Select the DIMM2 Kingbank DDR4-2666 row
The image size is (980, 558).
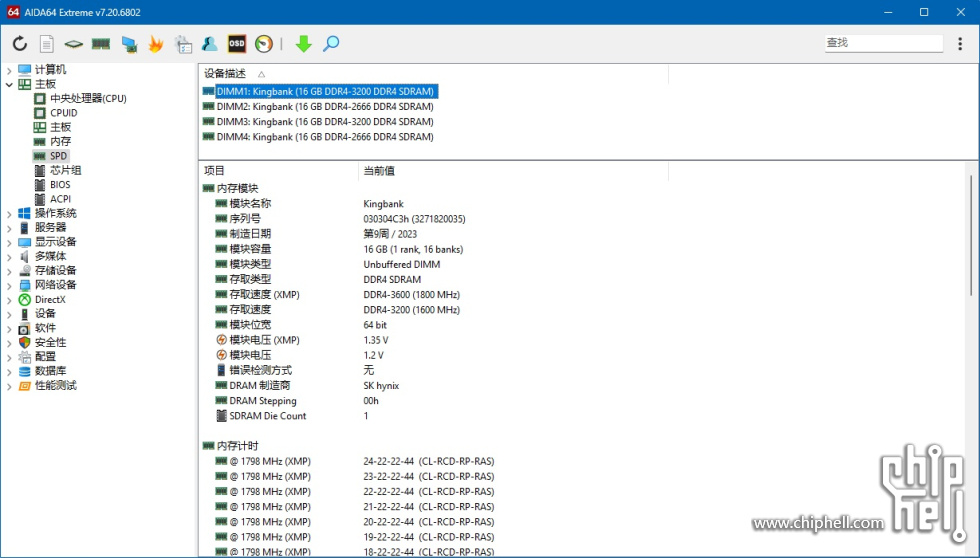point(325,107)
